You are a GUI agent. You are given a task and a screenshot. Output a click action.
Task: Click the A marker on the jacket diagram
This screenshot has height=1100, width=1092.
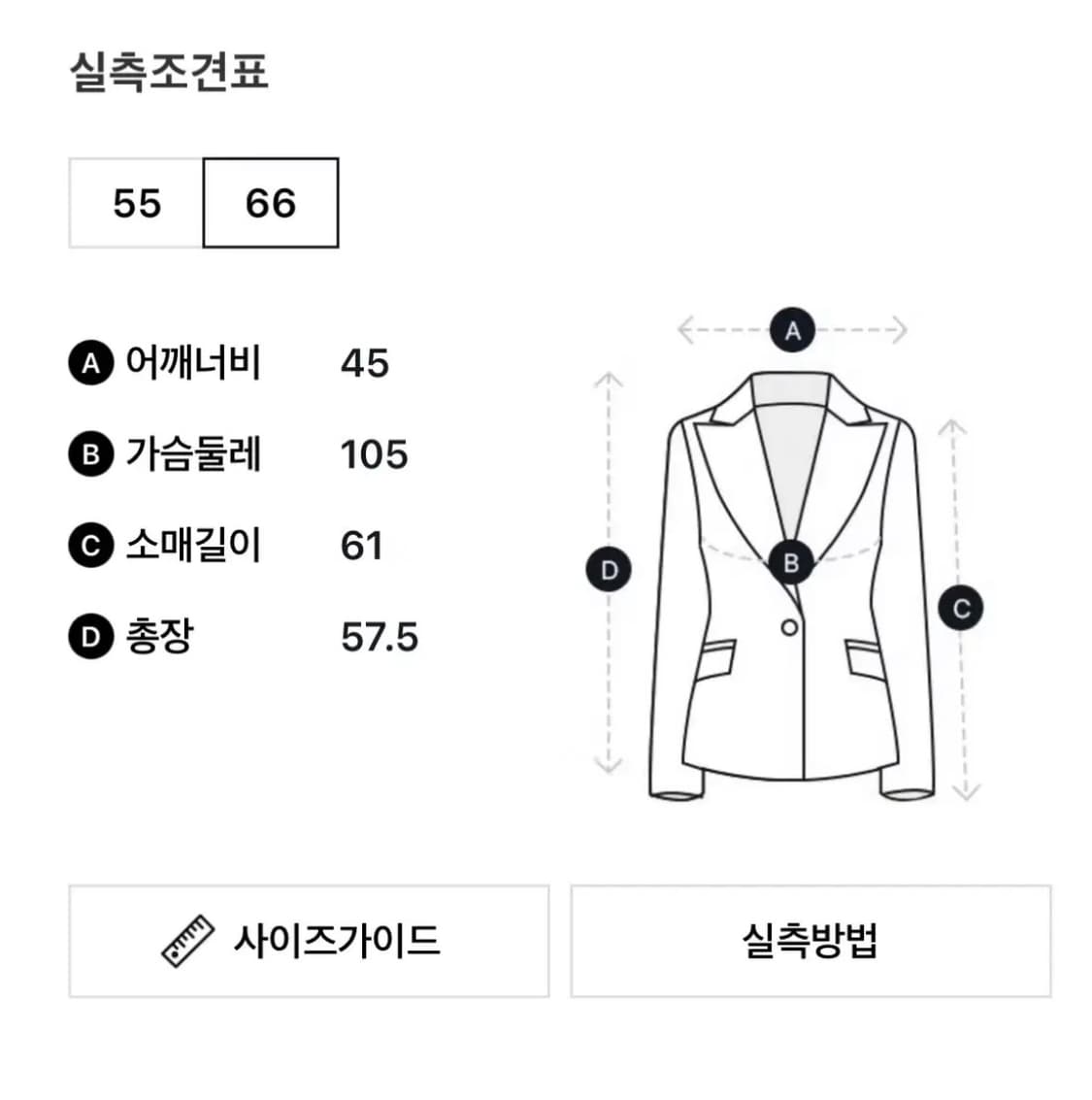tap(792, 329)
